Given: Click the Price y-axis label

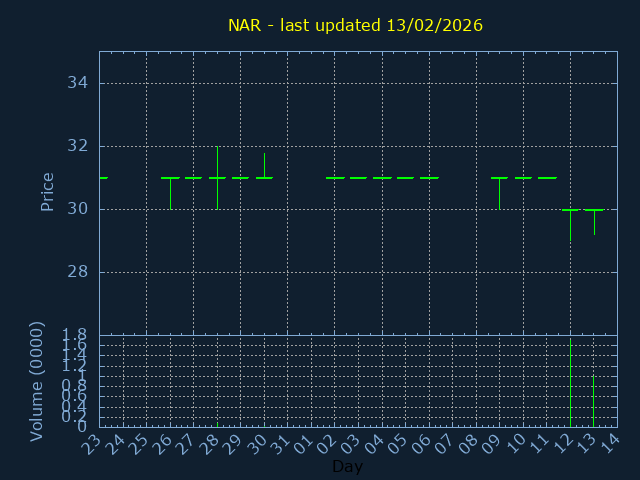Looking at the screenshot, I should click(x=47, y=191).
